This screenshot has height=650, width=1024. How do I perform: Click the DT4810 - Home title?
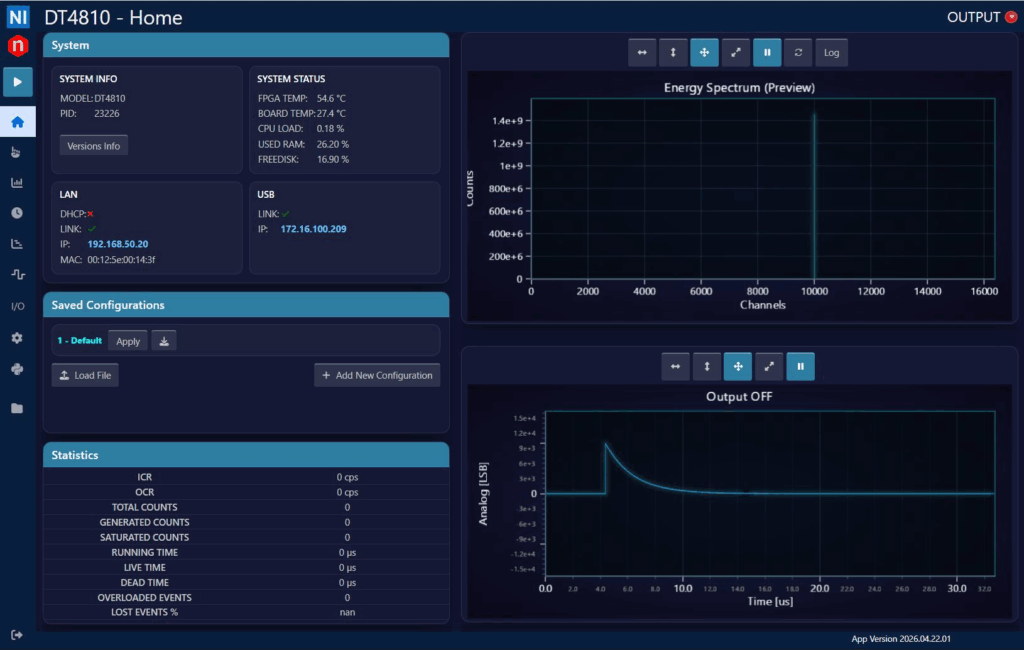point(114,18)
